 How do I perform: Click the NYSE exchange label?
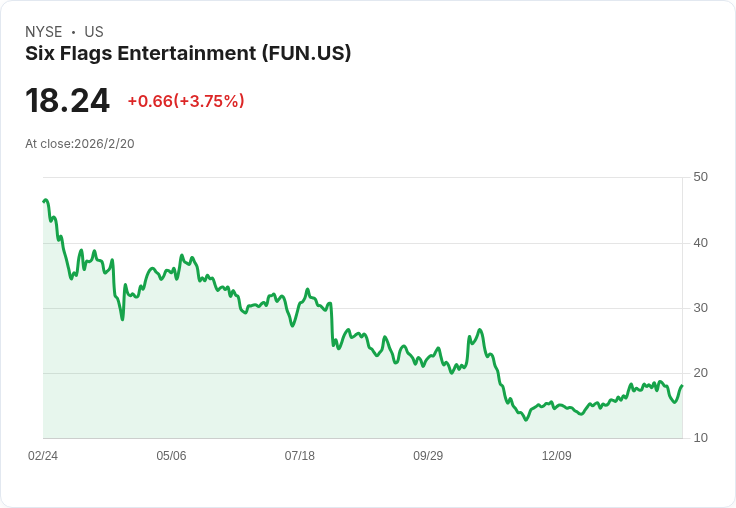44,32
